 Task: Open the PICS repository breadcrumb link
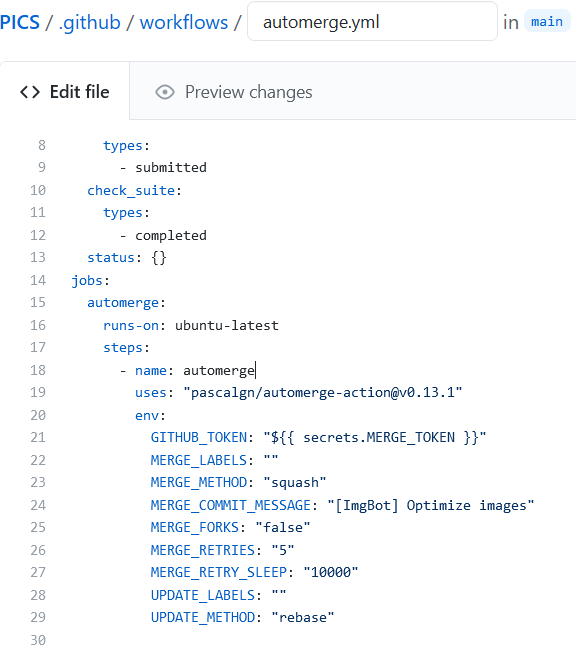point(19,22)
